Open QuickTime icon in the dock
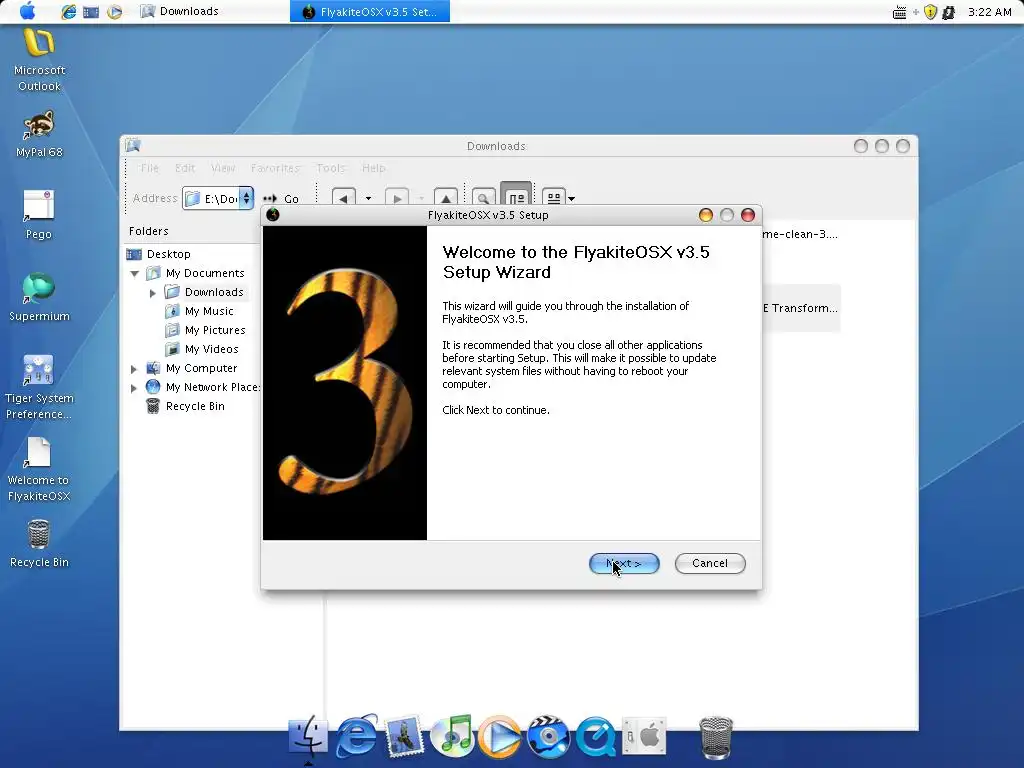 click(x=596, y=736)
